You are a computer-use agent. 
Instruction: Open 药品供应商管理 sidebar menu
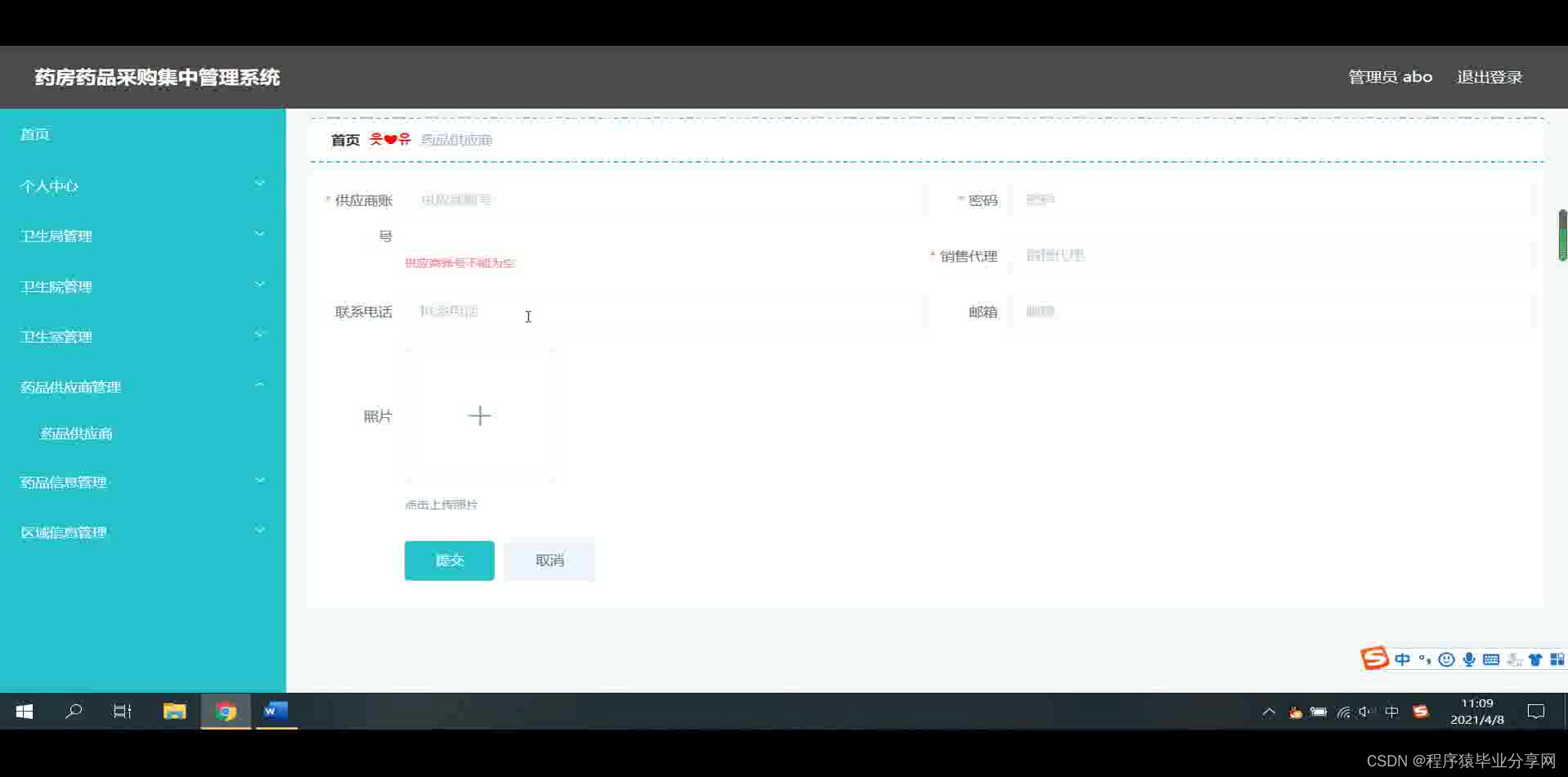(143, 386)
